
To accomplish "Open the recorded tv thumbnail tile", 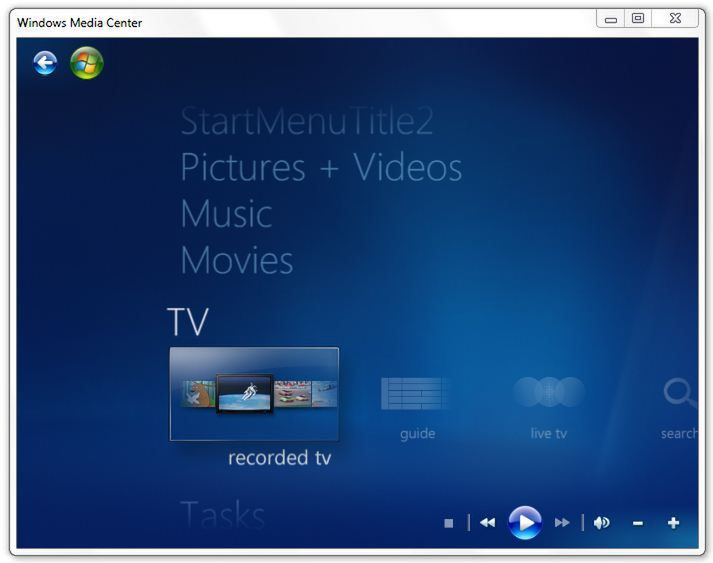I will 254,394.
